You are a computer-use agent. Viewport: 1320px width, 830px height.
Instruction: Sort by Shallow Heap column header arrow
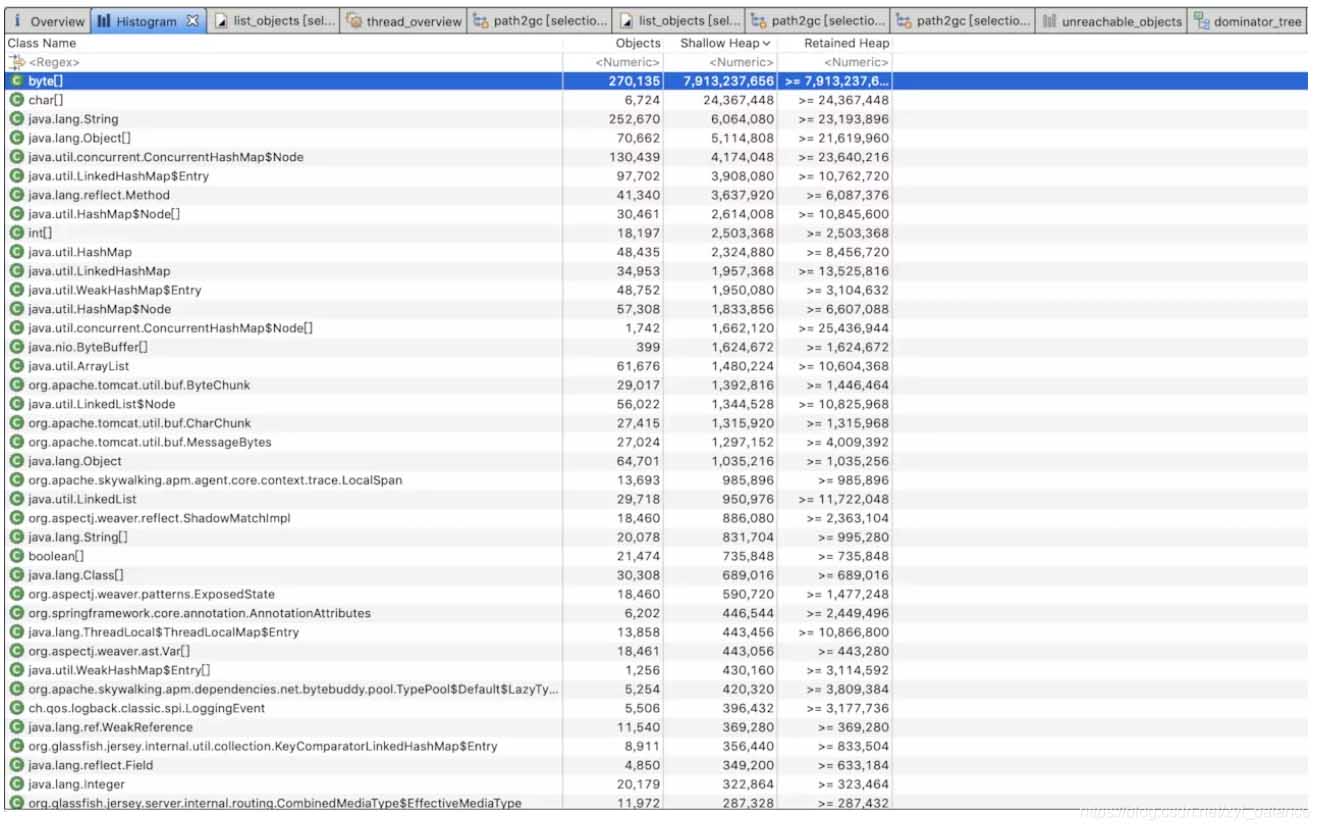tap(767, 43)
